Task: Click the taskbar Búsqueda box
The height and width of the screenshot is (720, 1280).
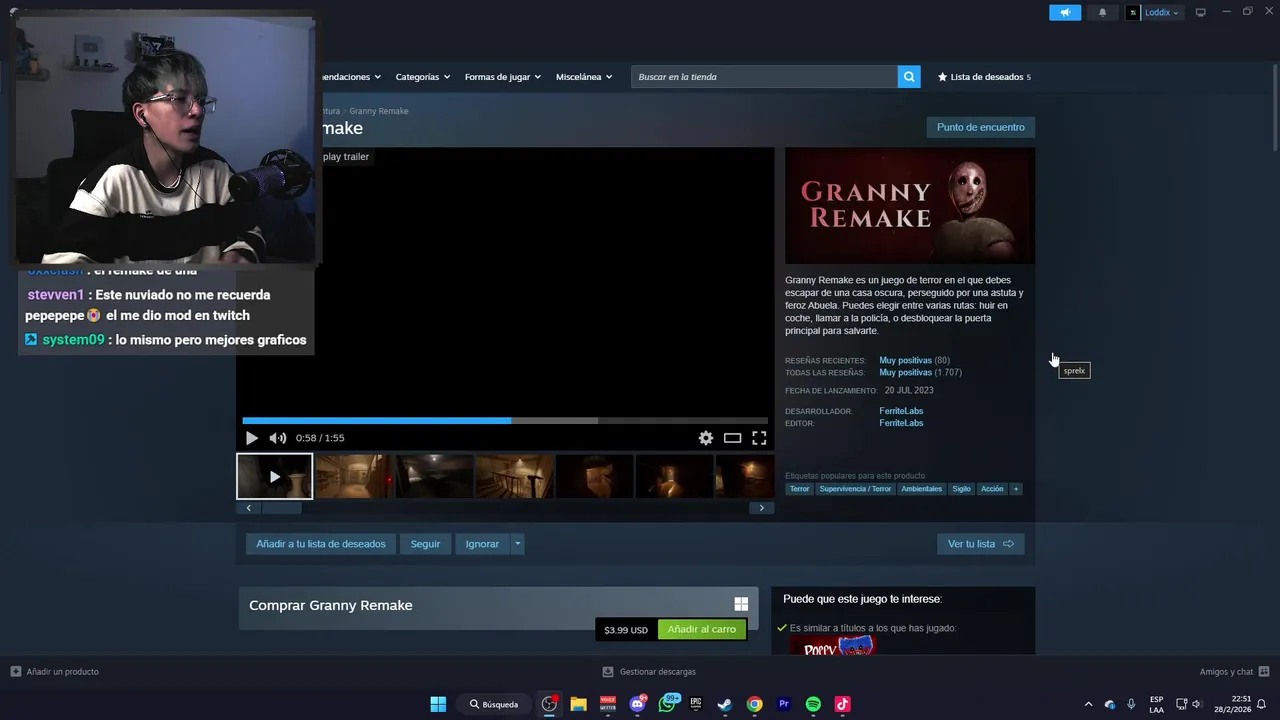Action: pyautogui.click(x=494, y=704)
